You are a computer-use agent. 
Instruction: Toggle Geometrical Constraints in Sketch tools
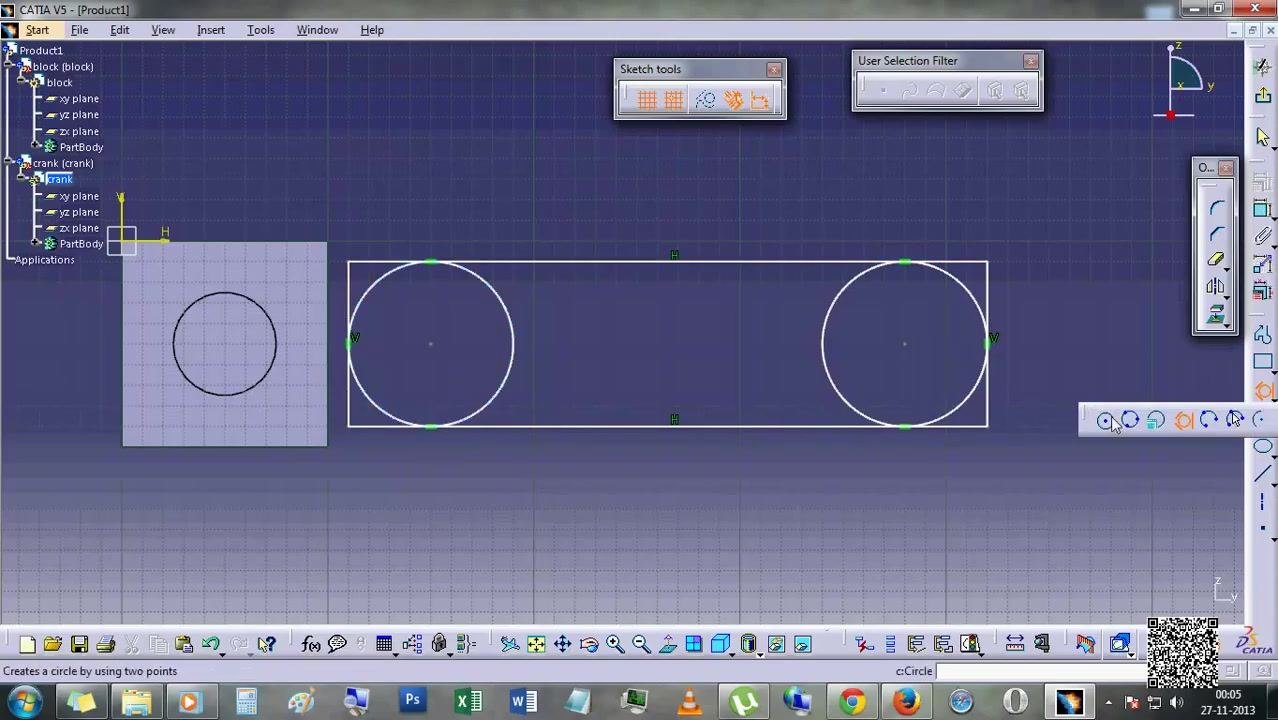point(733,100)
